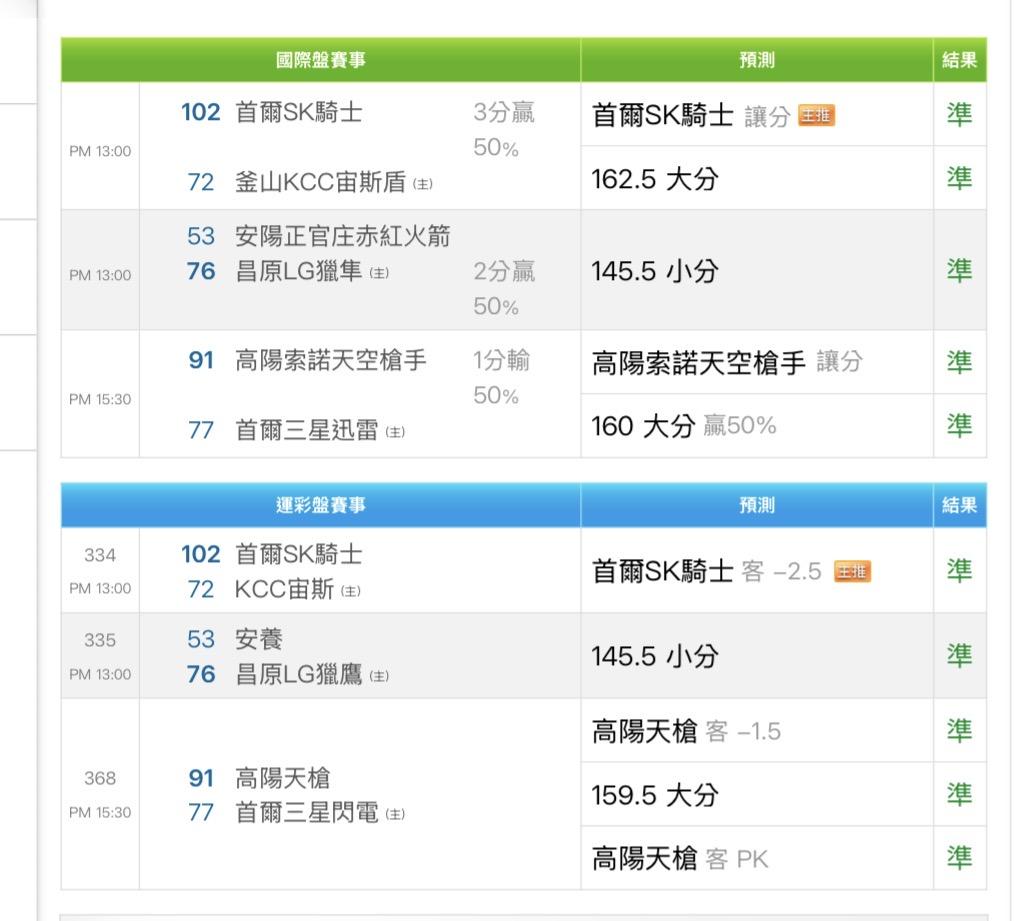Select team 安養
The width and height of the screenshot is (1023, 921).
click(x=259, y=639)
